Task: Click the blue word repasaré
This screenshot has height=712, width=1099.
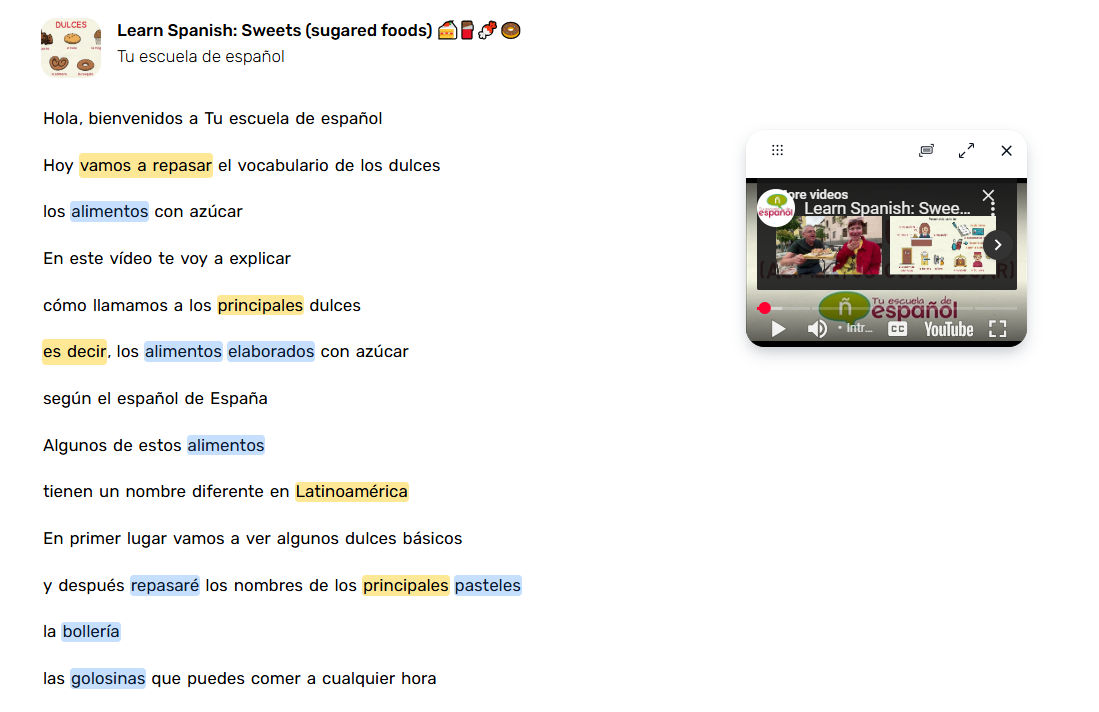Action: 165,585
